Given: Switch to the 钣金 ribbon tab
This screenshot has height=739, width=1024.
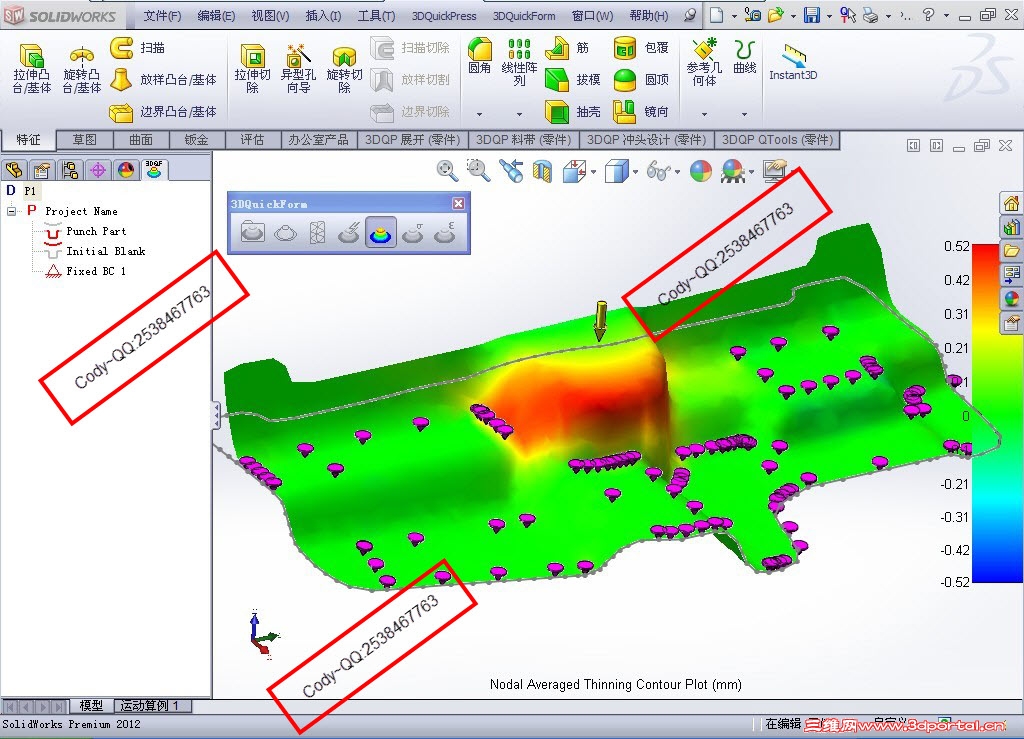Looking at the screenshot, I should tap(197, 140).
